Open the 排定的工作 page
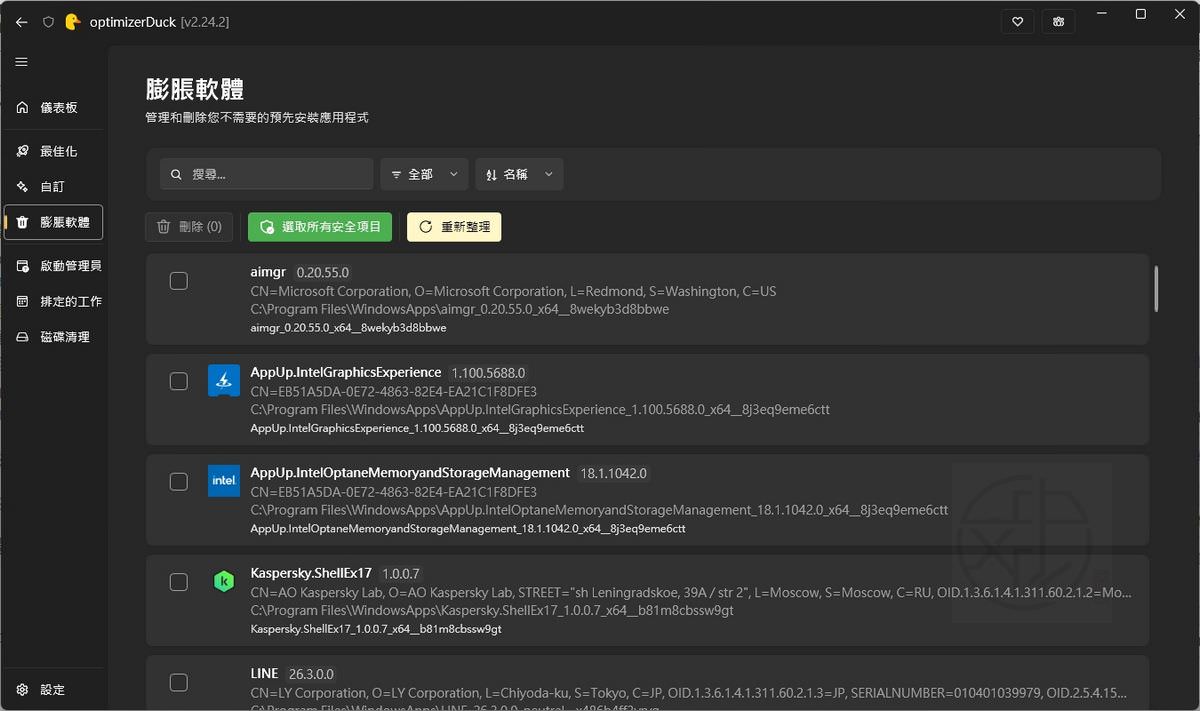This screenshot has width=1200, height=711. 54,301
